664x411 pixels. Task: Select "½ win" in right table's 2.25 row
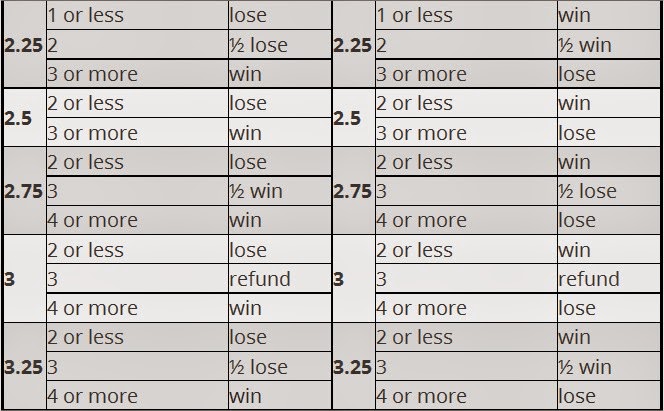coord(585,45)
